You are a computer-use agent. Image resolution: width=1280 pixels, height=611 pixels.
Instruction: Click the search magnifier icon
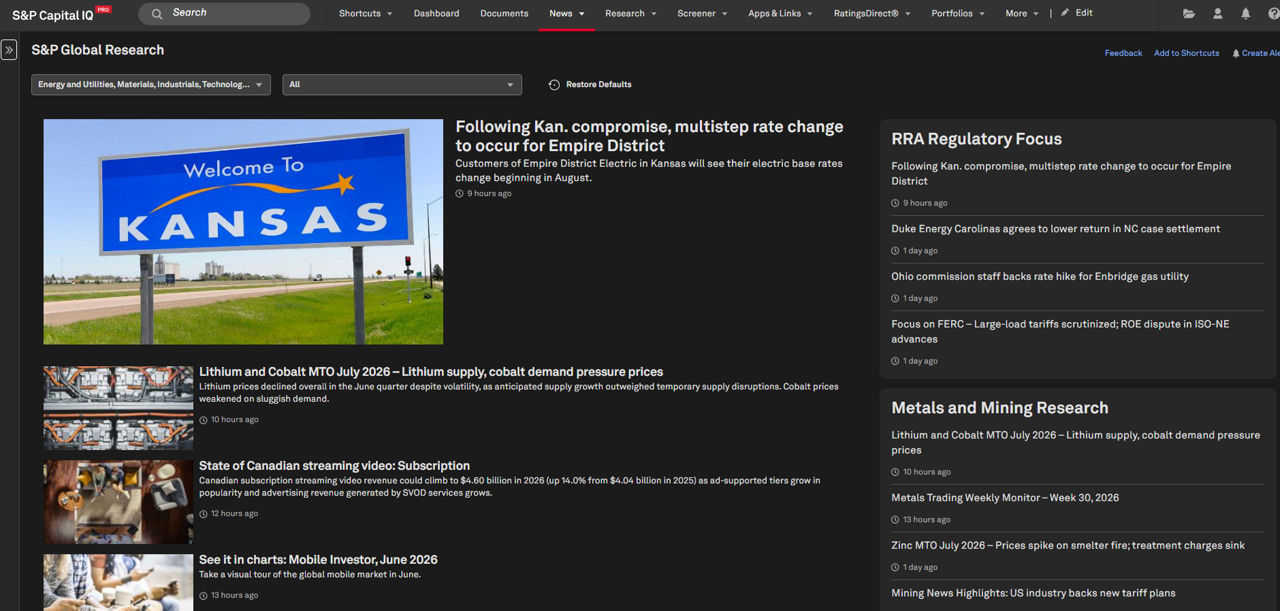click(157, 14)
